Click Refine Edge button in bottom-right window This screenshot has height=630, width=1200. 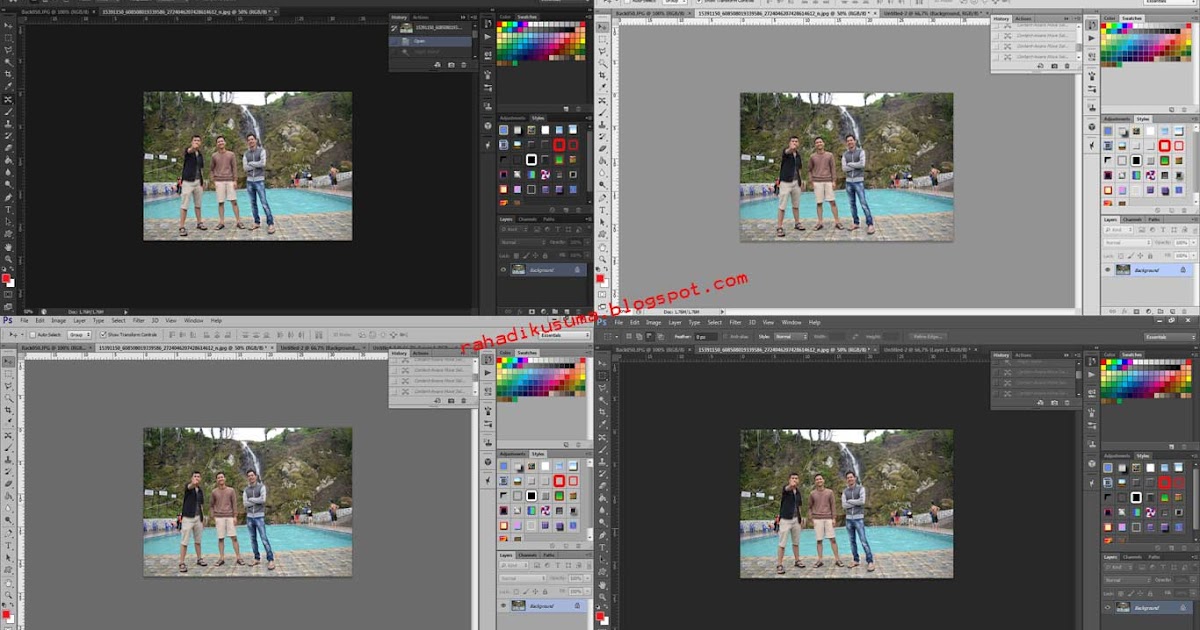[x=927, y=337]
